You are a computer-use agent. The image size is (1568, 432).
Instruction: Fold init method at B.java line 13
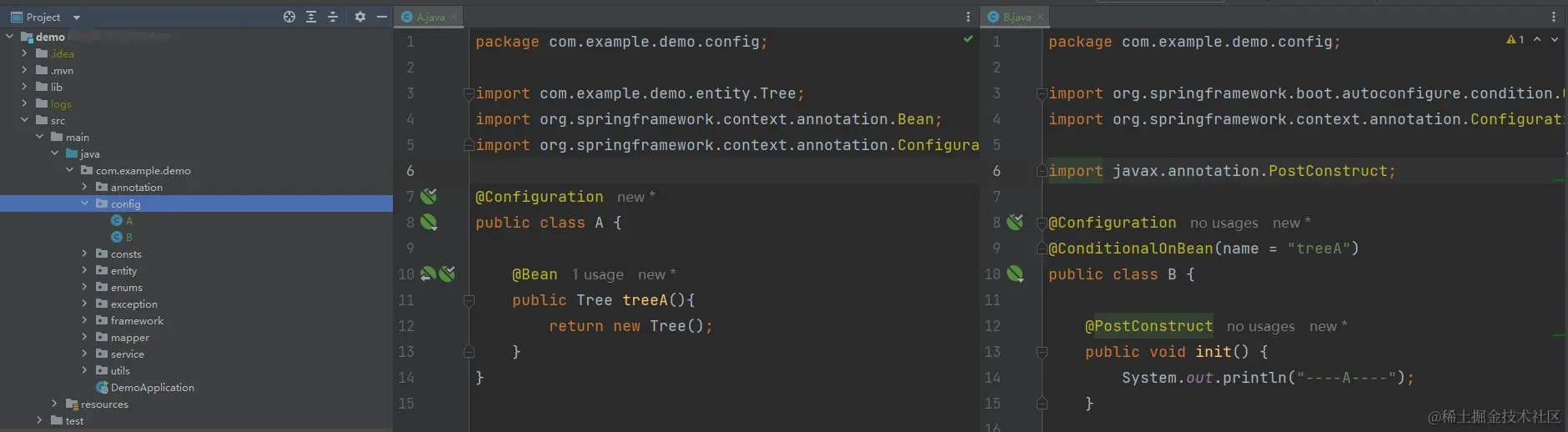pos(1041,352)
